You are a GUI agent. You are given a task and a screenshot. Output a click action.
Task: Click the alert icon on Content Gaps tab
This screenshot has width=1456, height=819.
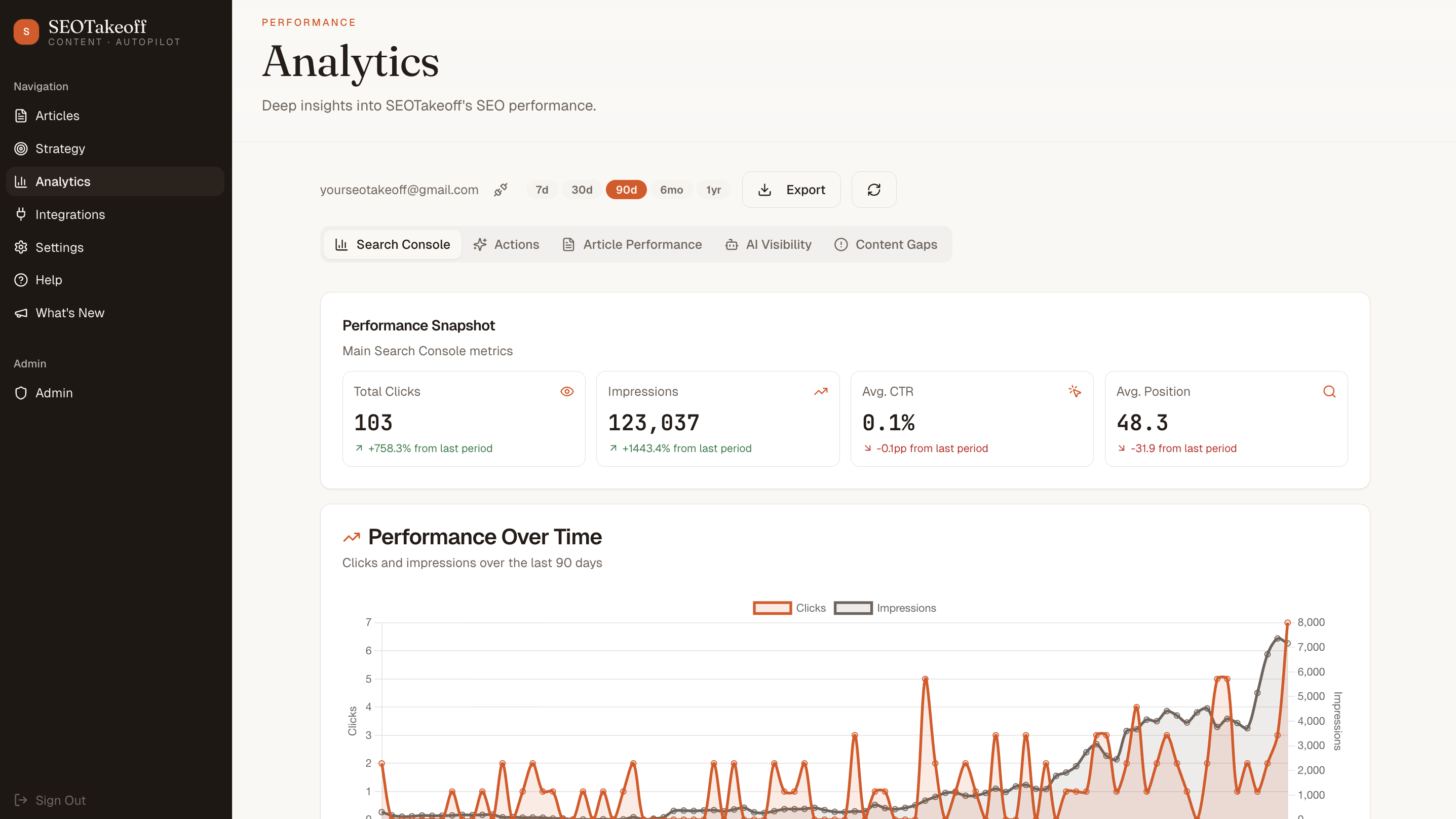(x=841, y=244)
